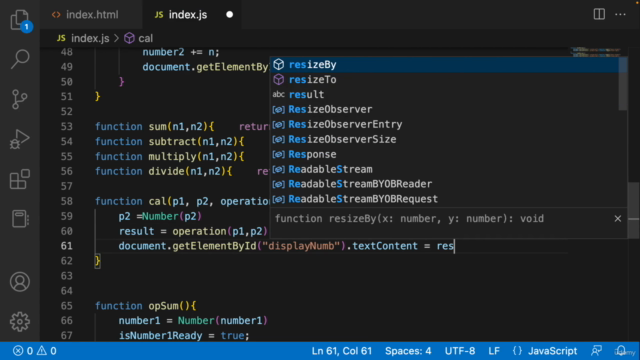Click line number 61 in gutter

(67, 246)
